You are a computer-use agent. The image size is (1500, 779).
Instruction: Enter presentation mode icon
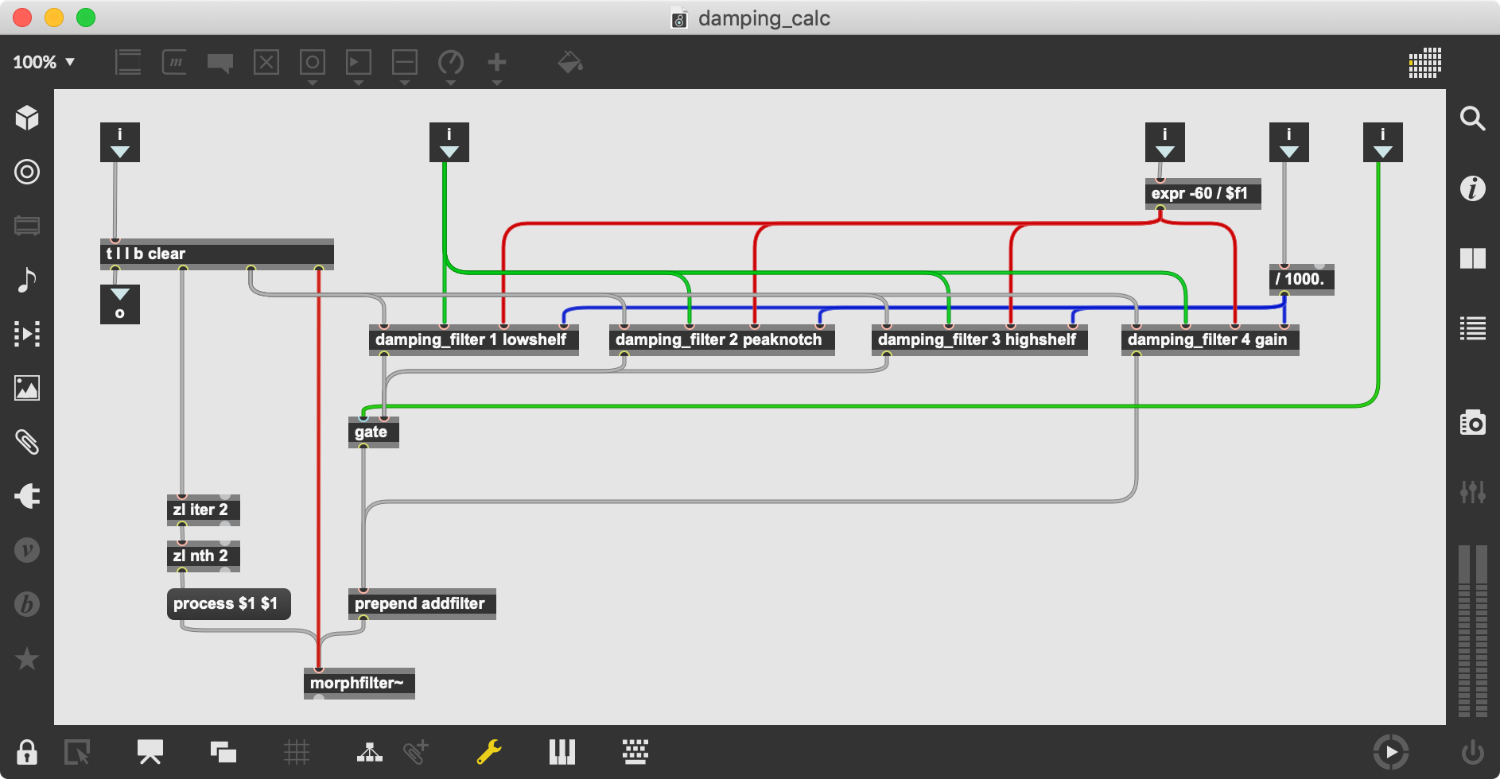(x=150, y=752)
